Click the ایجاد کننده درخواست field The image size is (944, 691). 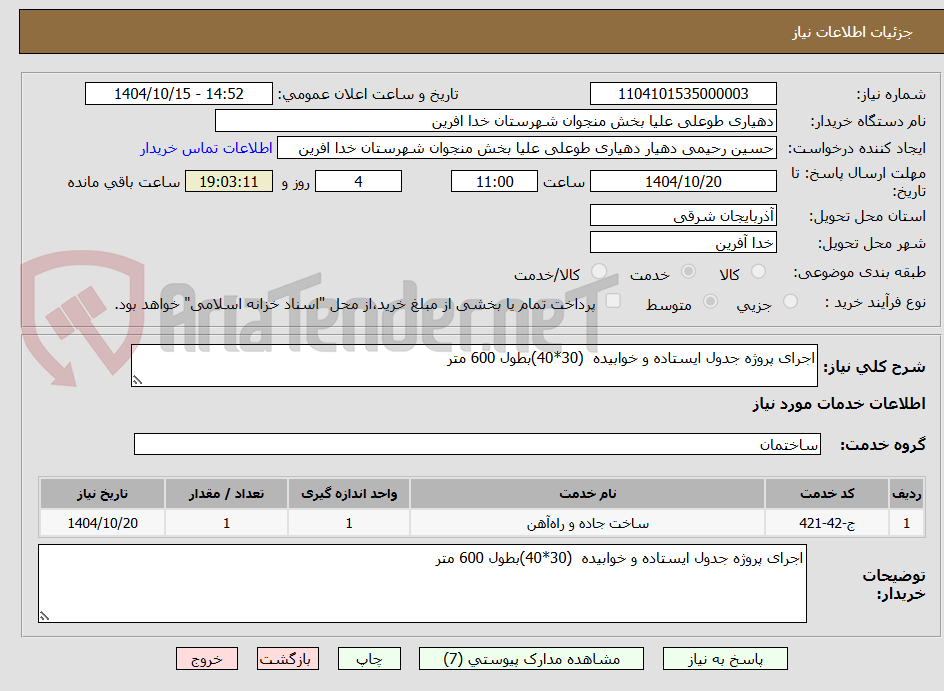click(x=527, y=148)
